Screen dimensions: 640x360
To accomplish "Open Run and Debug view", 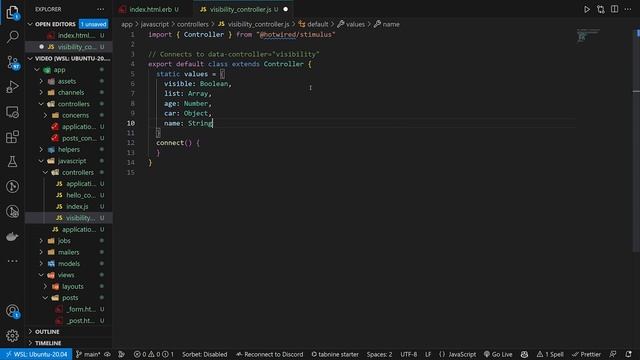I will (x=12, y=87).
